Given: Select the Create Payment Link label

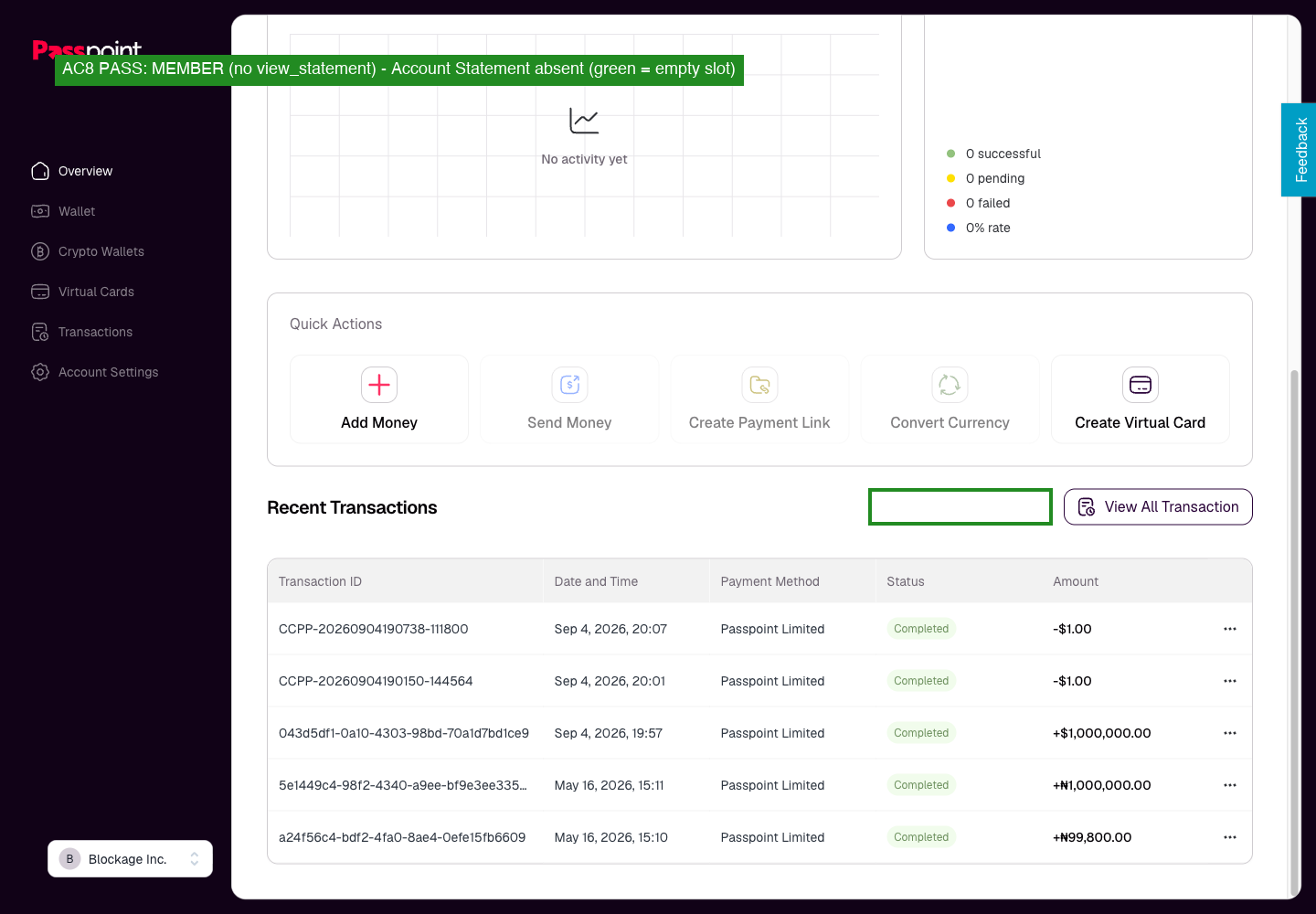Looking at the screenshot, I should (759, 422).
